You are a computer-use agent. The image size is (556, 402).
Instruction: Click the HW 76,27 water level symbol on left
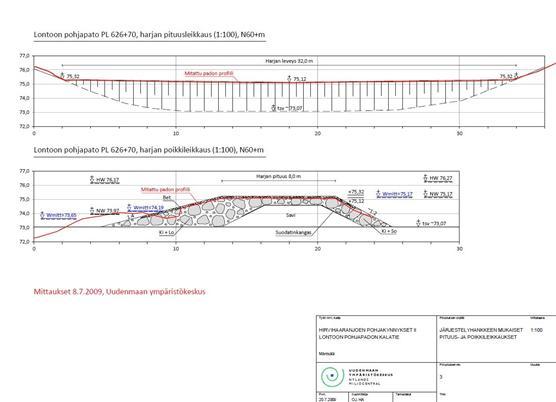pyautogui.click(x=92, y=179)
